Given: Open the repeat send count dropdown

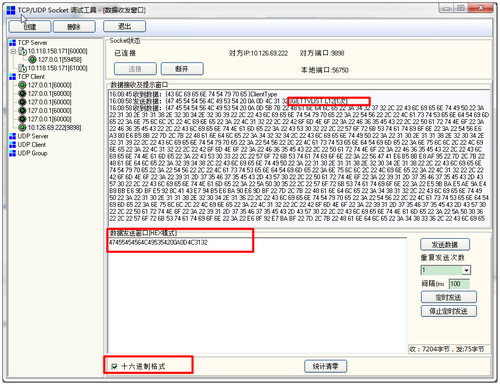Looking at the screenshot, I should pyautogui.click(x=467, y=270).
